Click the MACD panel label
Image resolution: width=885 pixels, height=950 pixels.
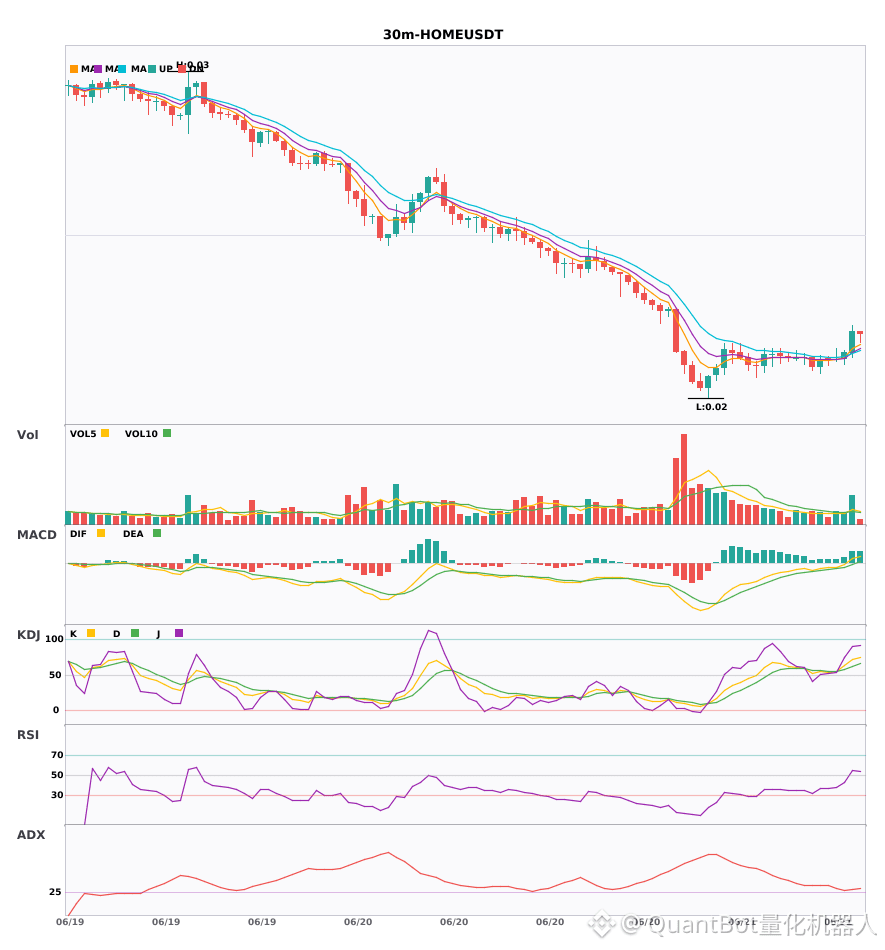pos(36,535)
